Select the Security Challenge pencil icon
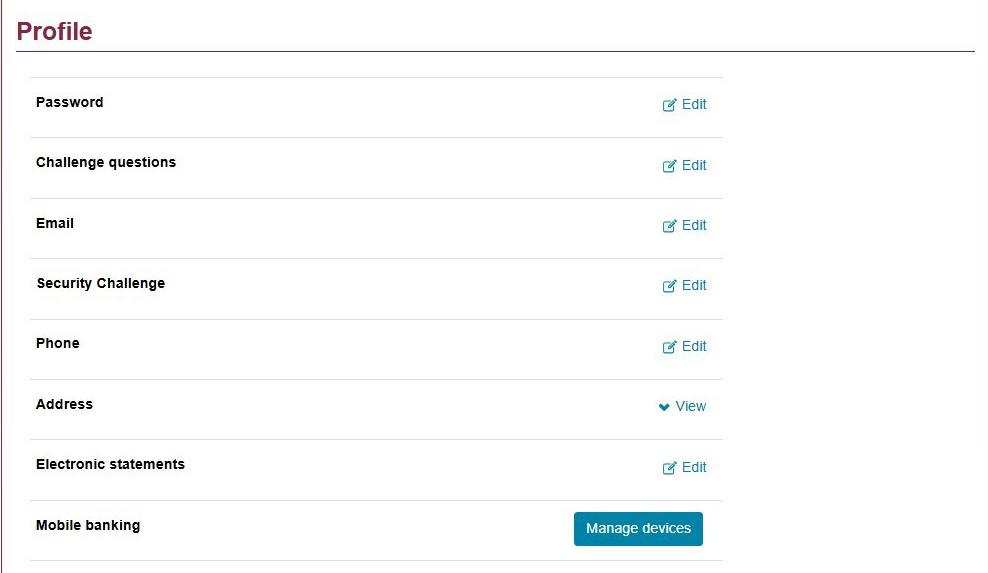This screenshot has height=573, width=988. [x=669, y=286]
